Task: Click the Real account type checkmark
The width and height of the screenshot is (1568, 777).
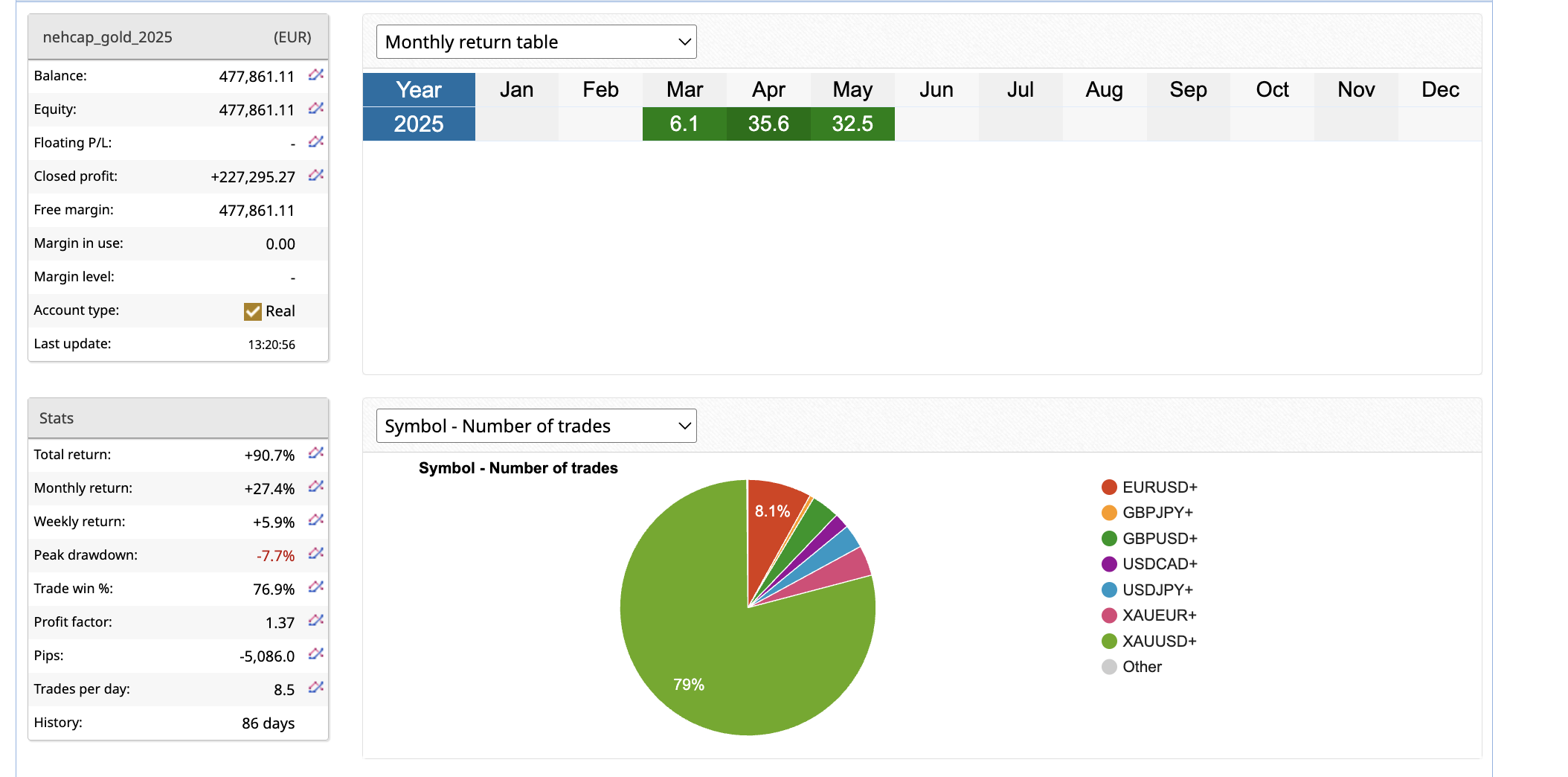Action: 253,311
